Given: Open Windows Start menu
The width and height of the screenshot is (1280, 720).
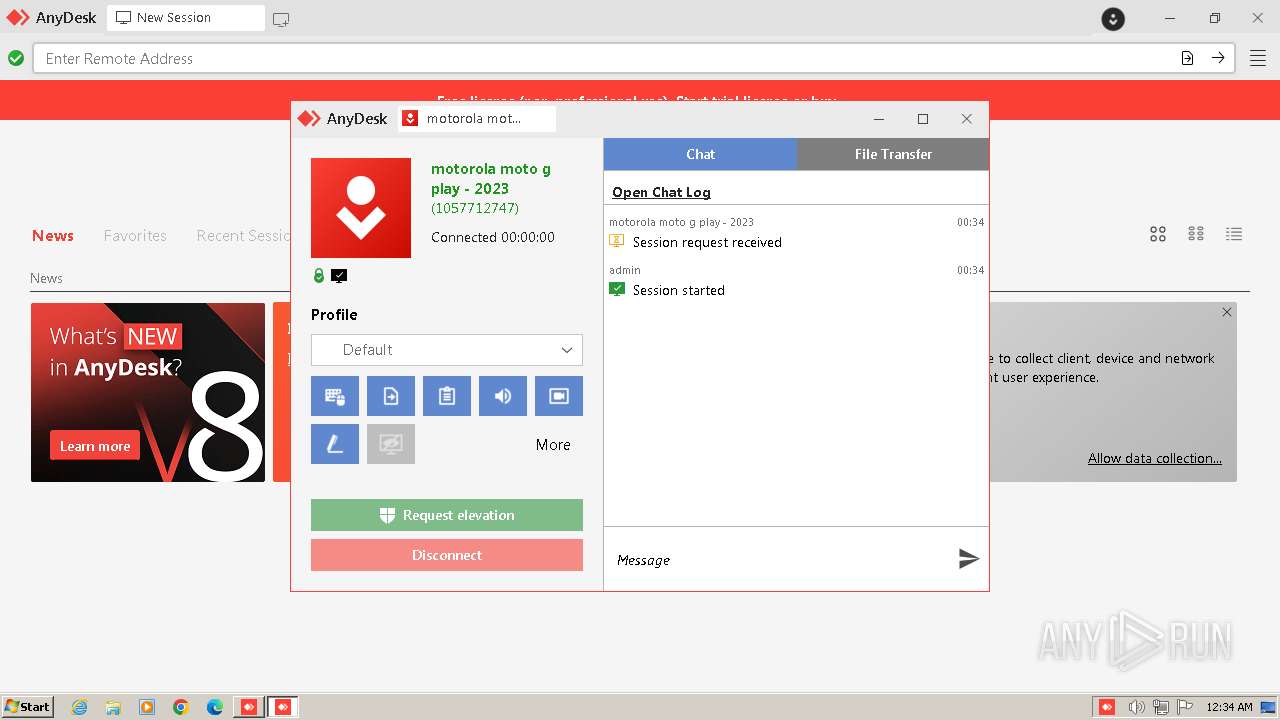Looking at the screenshot, I should click(x=28, y=707).
